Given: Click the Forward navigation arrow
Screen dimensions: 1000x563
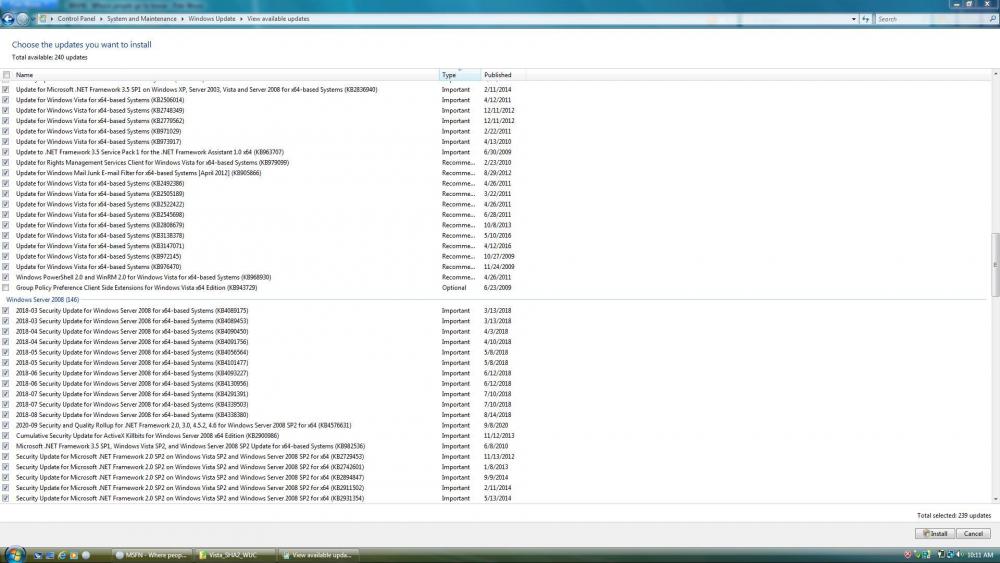Looking at the screenshot, I should (22, 19).
